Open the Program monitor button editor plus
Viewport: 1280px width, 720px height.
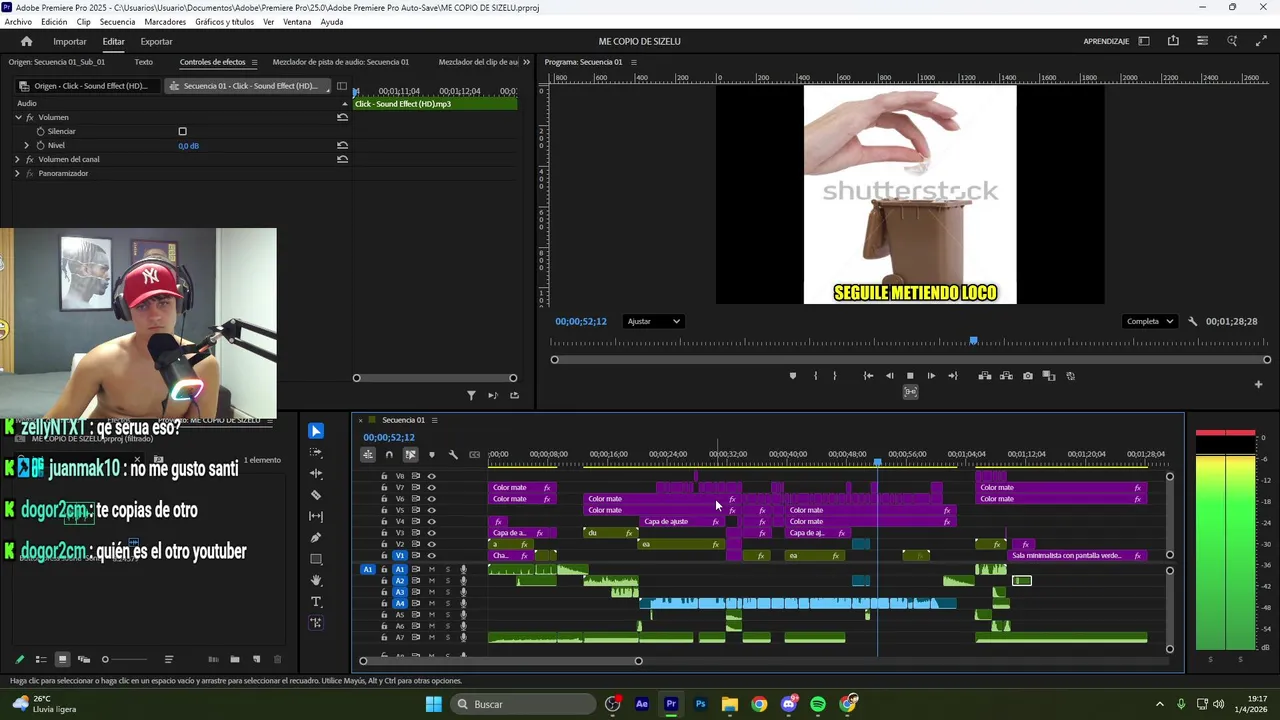click(x=1258, y=384)
